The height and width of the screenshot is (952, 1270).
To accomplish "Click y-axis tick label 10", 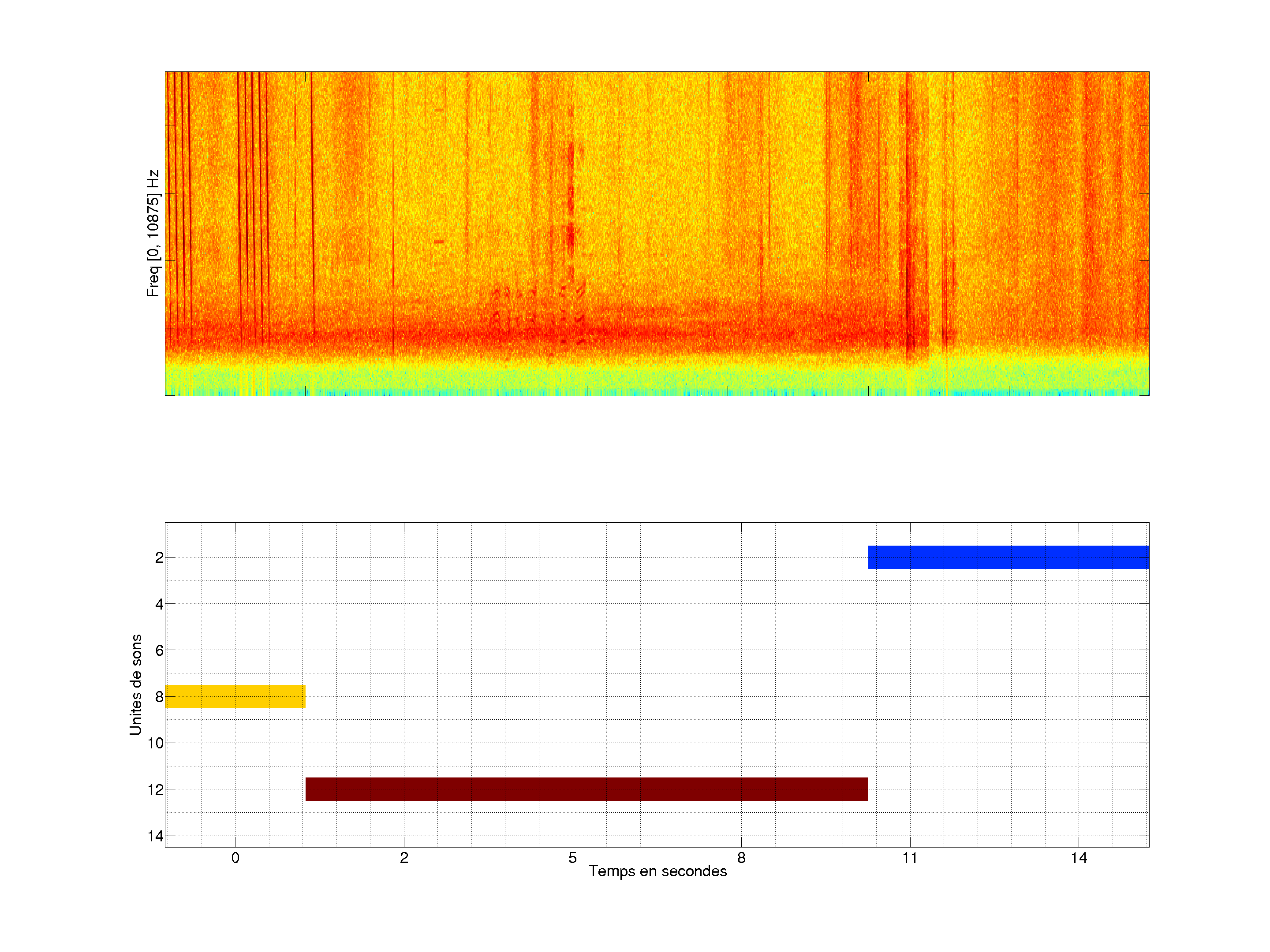I will (155, 744).
